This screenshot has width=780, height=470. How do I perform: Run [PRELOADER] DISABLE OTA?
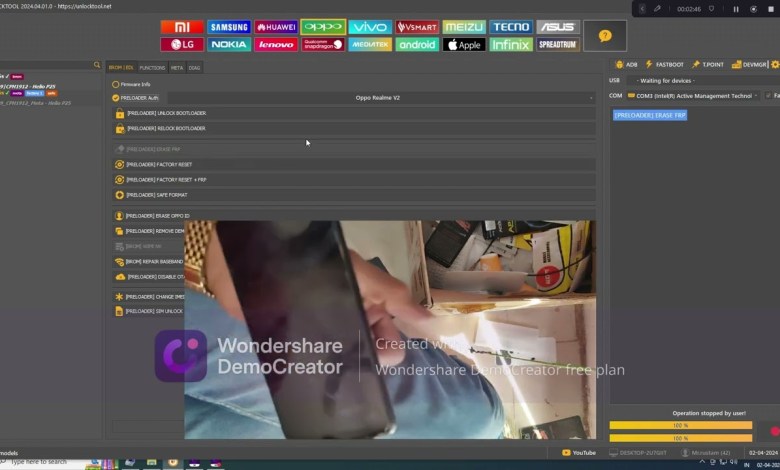click(148, 277)
